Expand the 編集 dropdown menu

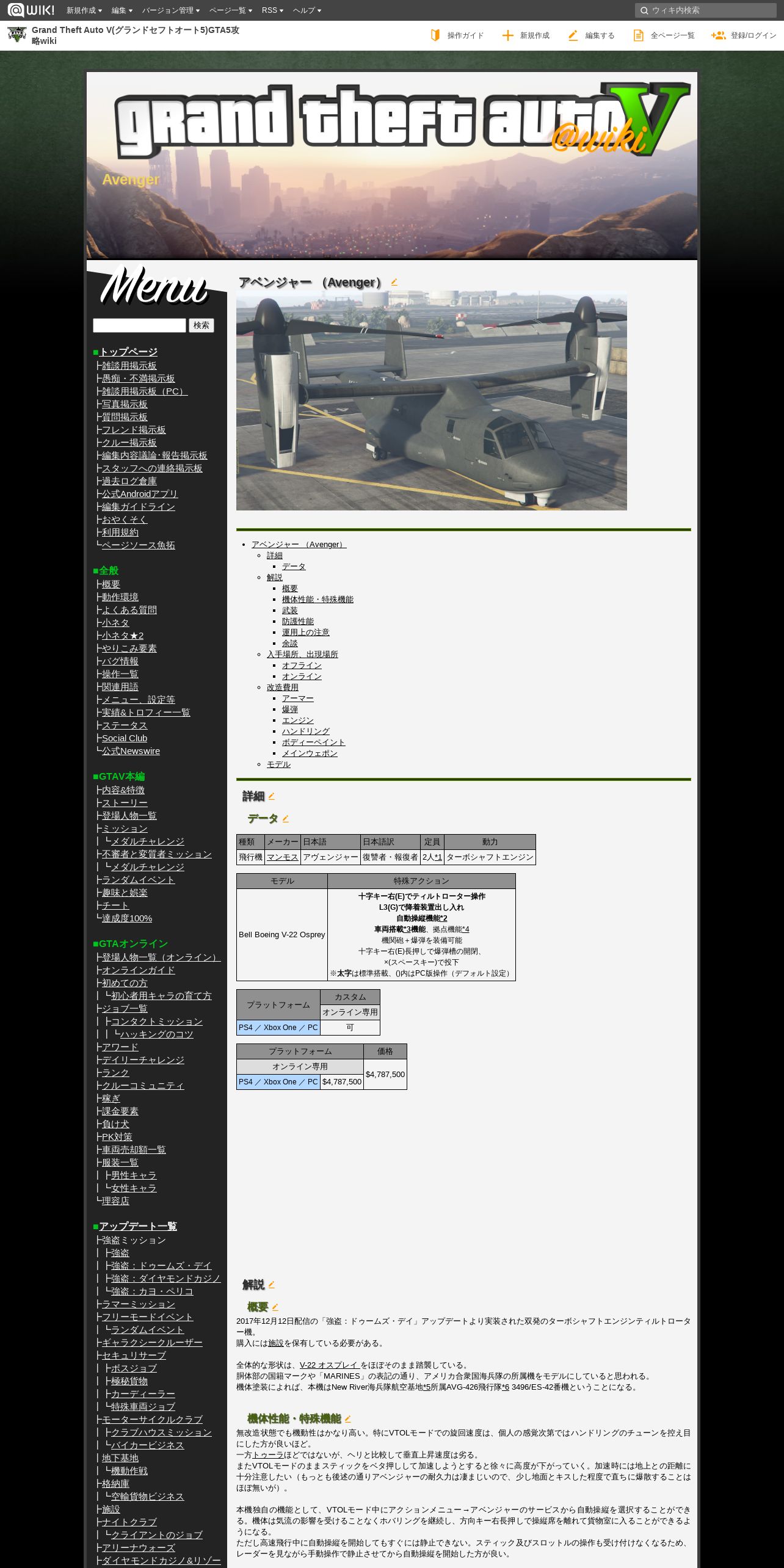(122, 10)
